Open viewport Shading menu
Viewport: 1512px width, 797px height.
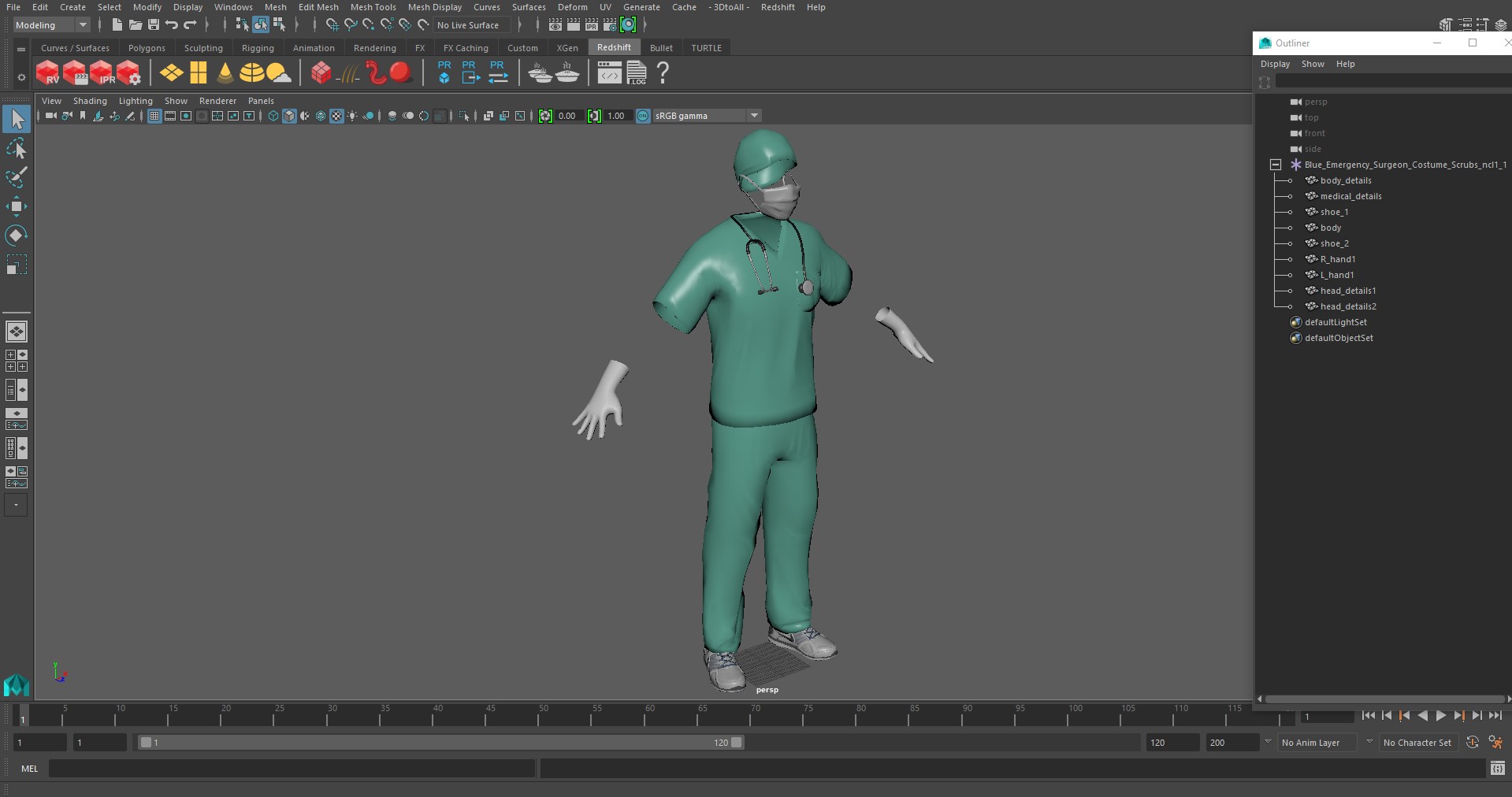[x=90, y=101]
